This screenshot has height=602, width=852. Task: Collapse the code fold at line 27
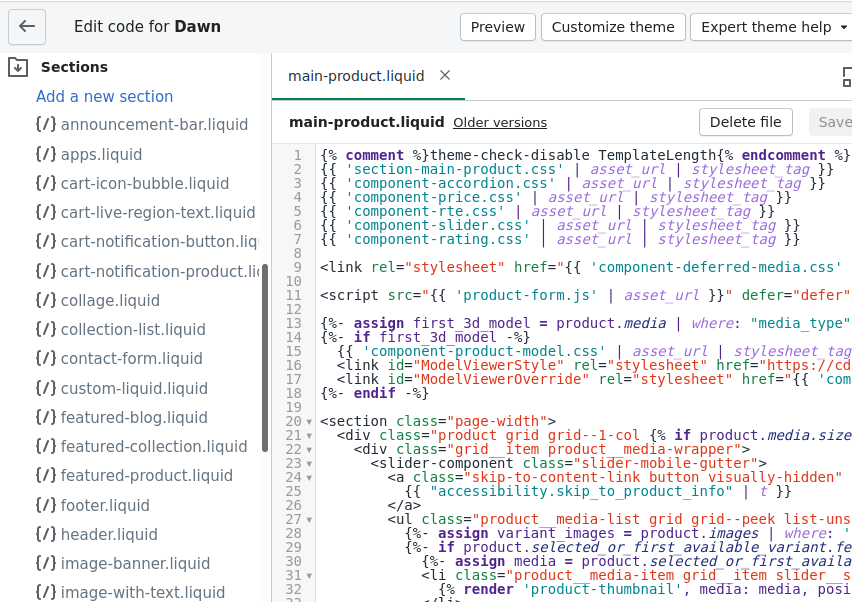tap(309, 520)
